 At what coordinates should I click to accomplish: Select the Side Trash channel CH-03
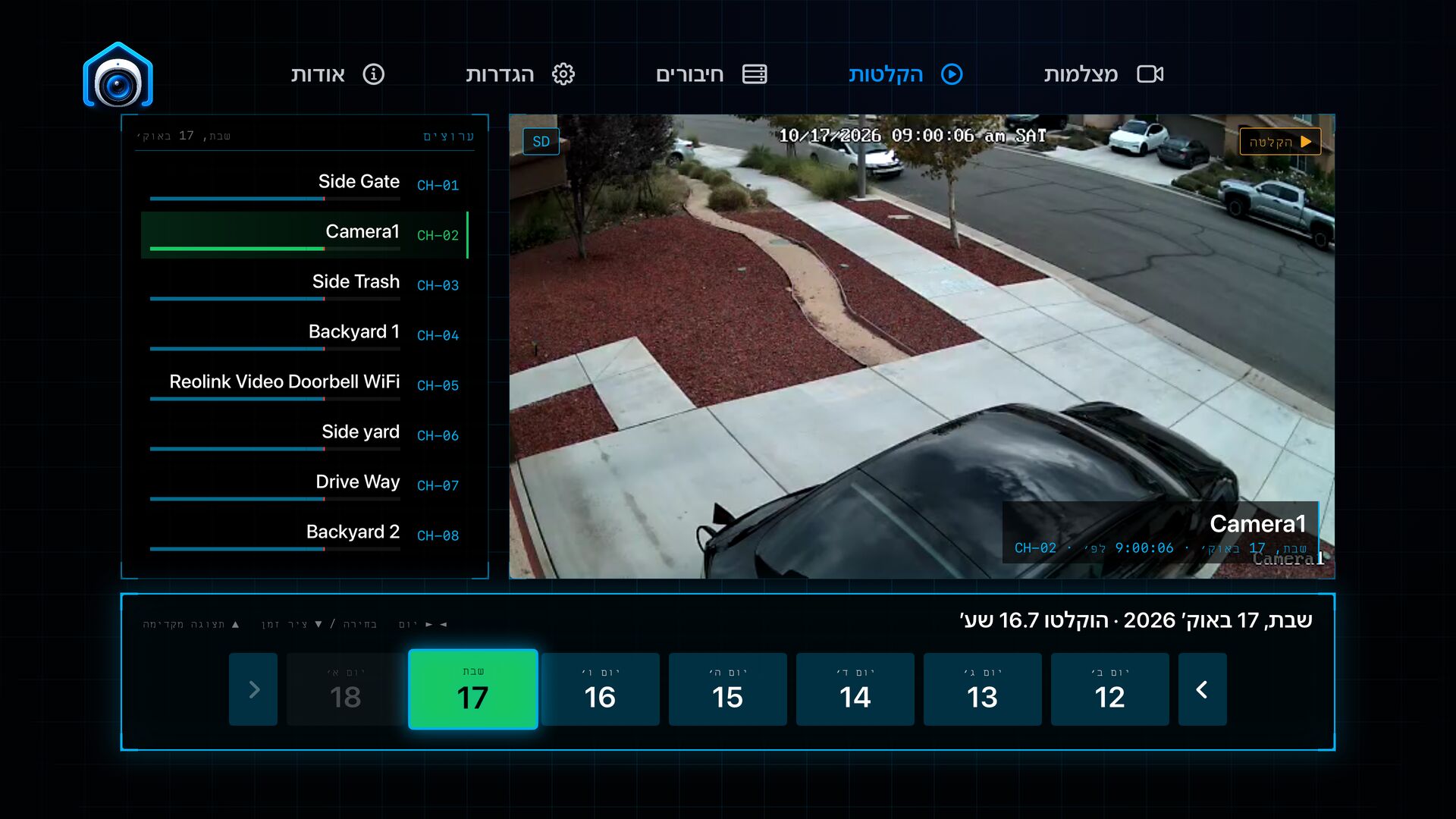(x=304, y=285)
